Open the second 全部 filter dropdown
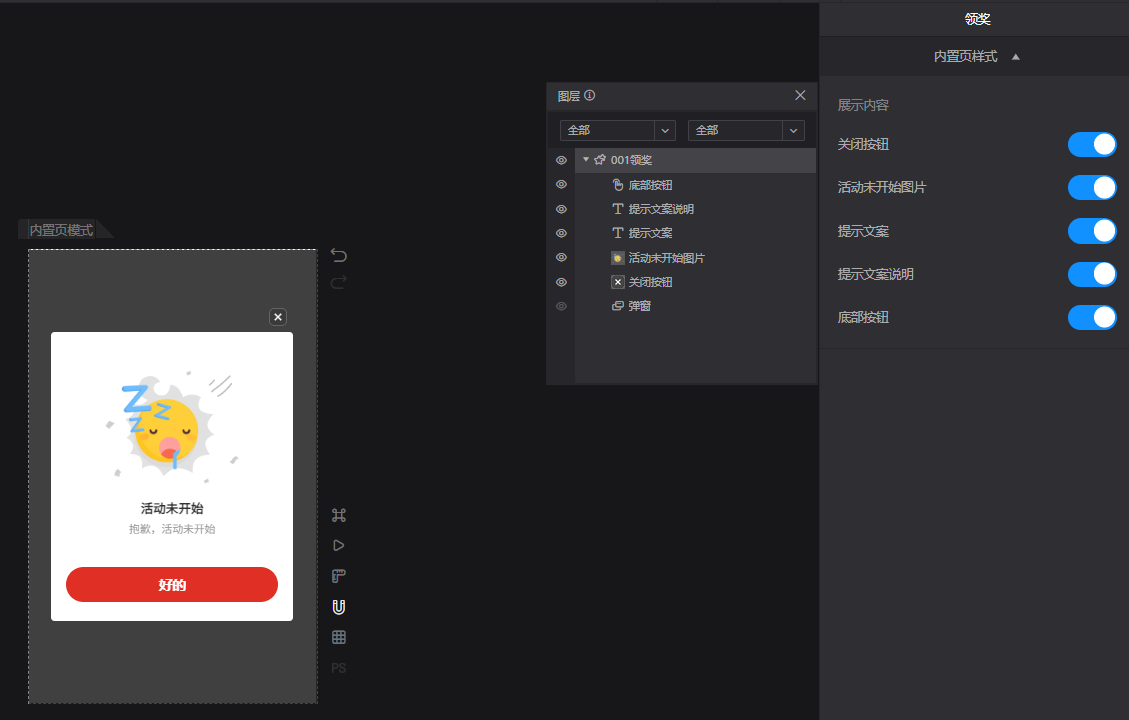1129x720 pixels. tap(746, 130)
